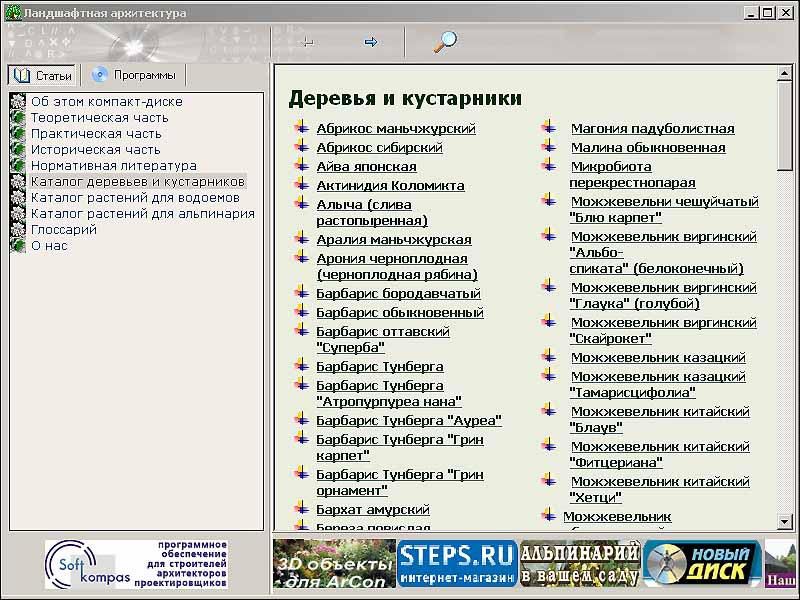800x600 pixels.
Task: Open the Бархат амурский article link
Action: pyautogui.click(x=372, y=509)
